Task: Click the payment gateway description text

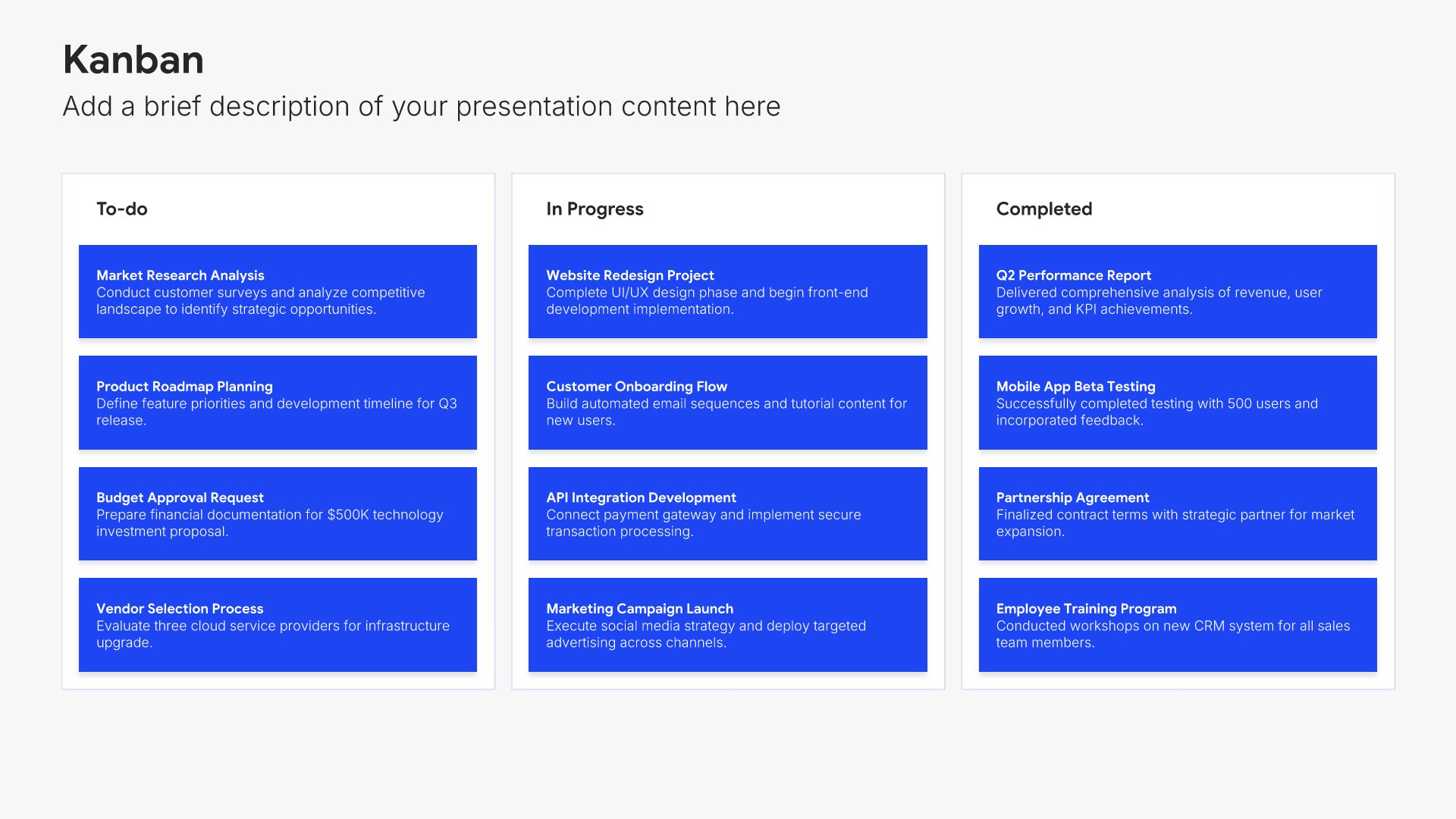Action: coord(703,523)
